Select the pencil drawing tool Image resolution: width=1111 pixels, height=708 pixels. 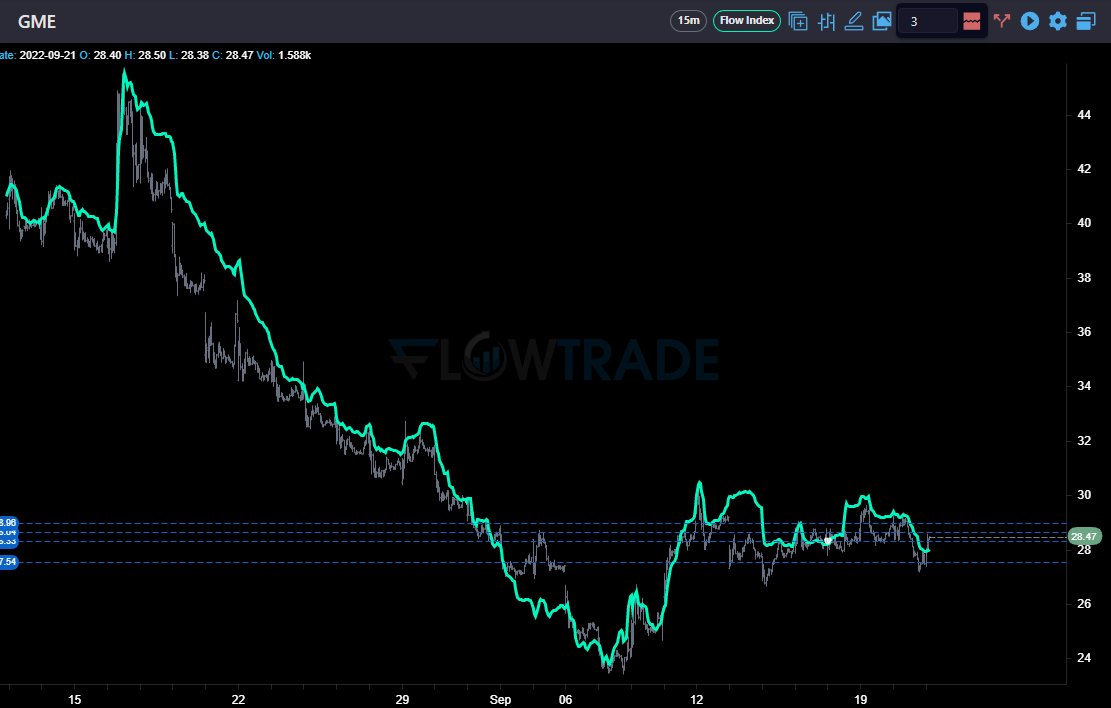854,21
